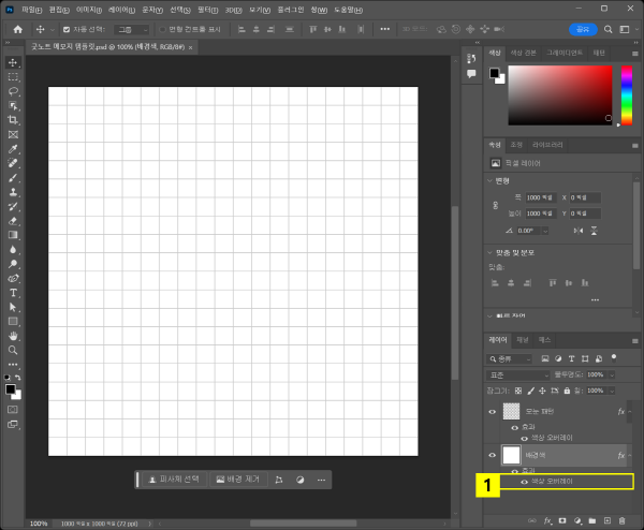
Task: Switch to the 채널 (Channels) panel tab
Action: 523,340
